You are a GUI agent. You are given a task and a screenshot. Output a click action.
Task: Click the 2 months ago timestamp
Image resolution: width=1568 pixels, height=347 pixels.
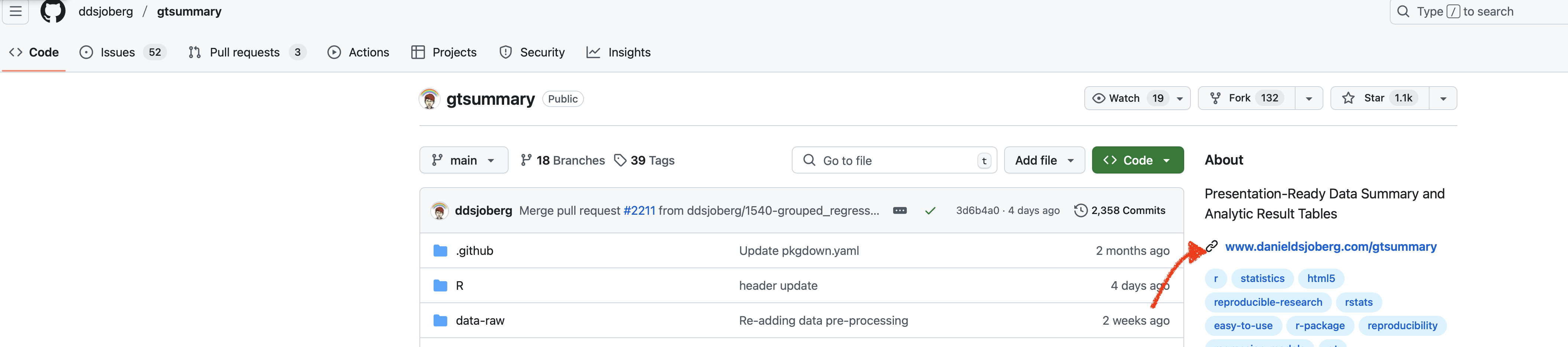pos(1132,251)
